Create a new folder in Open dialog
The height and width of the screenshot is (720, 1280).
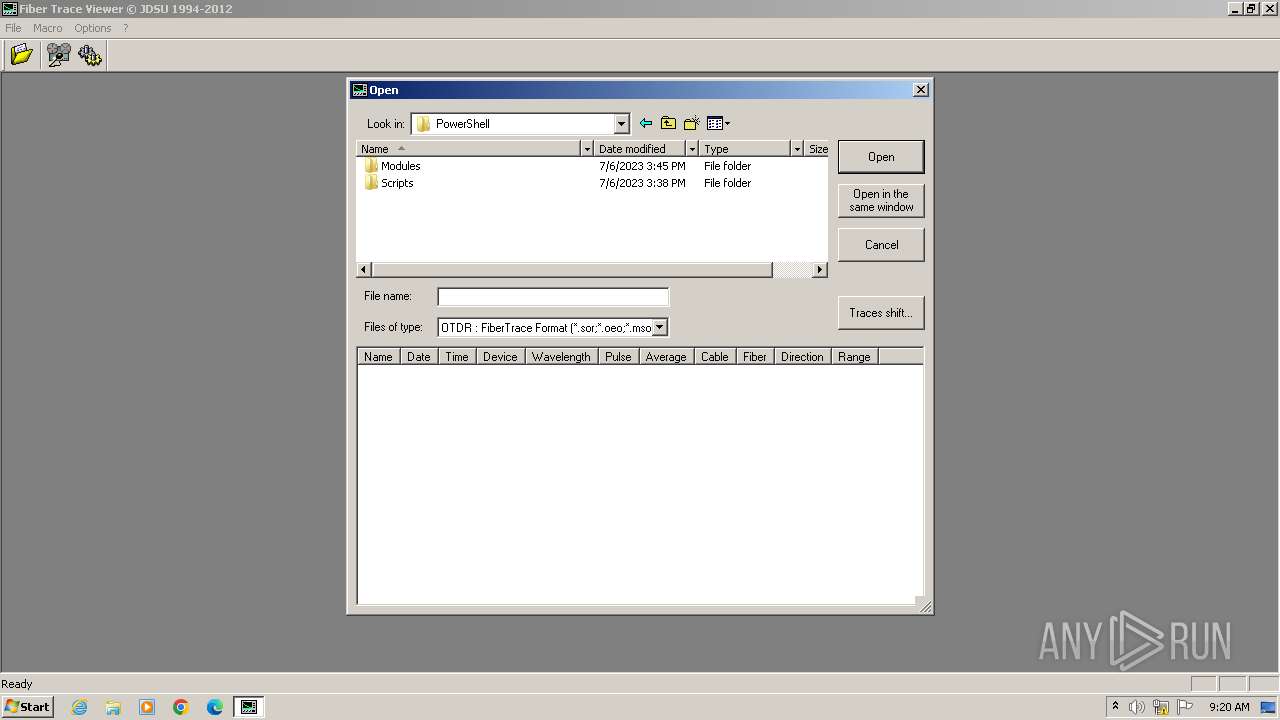[x=691, y=123]
